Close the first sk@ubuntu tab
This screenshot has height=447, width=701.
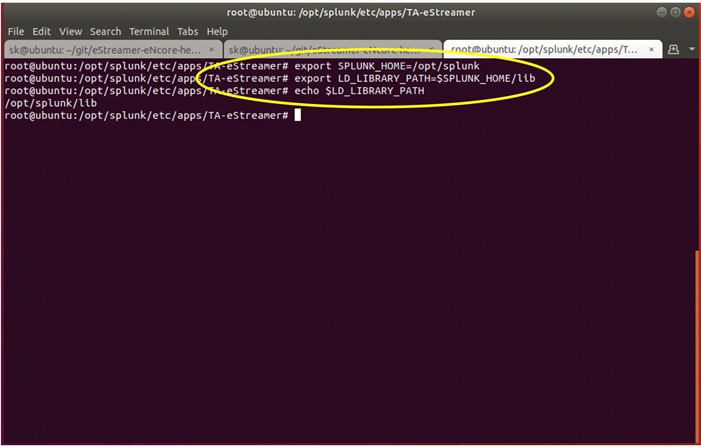pyautogui.click(x=211, y=50)
